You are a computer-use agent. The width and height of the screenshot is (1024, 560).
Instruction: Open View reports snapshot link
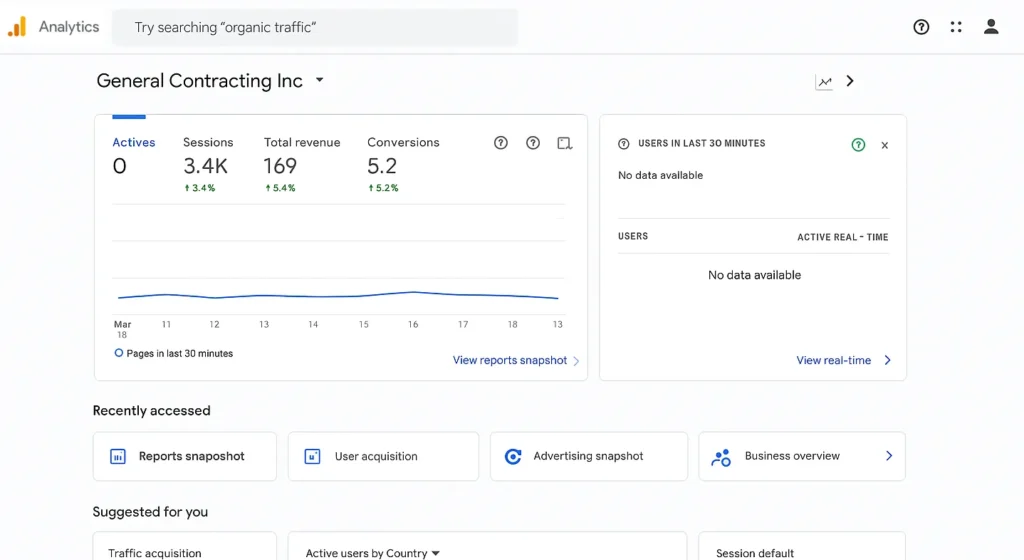pos(510,360)
